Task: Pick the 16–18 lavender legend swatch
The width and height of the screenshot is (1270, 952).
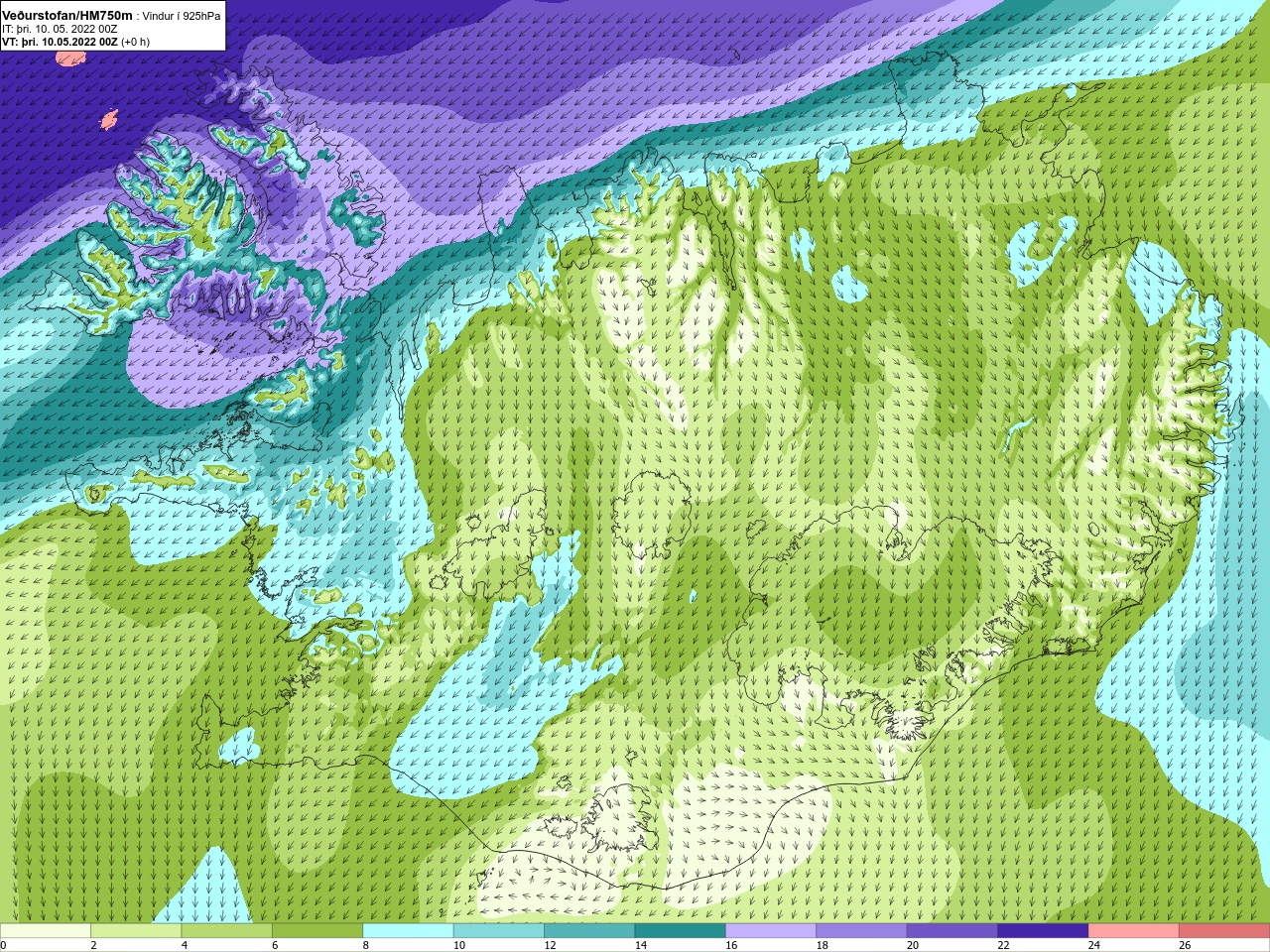Action: click(771, 931)
